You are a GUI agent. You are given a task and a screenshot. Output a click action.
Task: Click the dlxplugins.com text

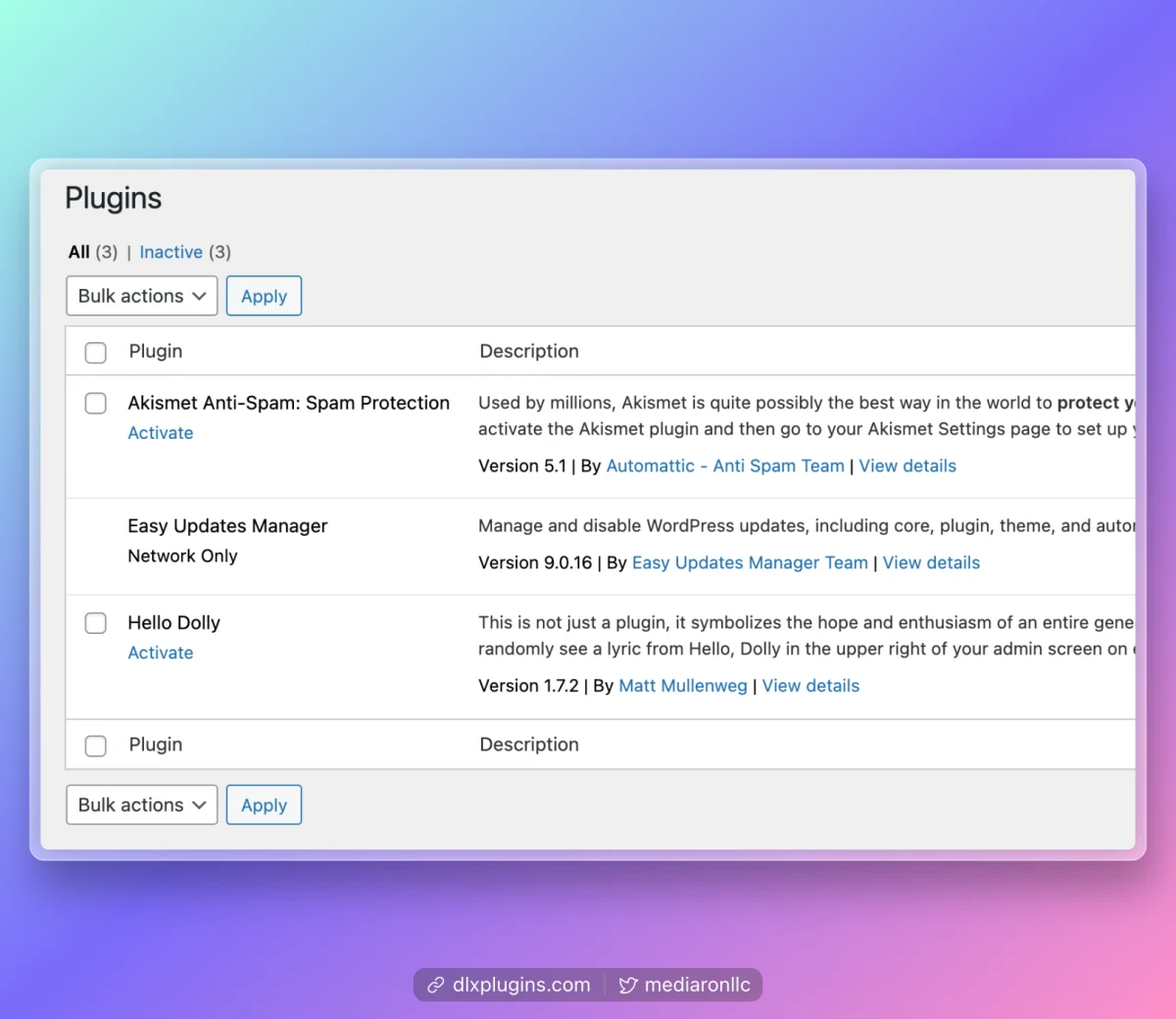point(521,985)
